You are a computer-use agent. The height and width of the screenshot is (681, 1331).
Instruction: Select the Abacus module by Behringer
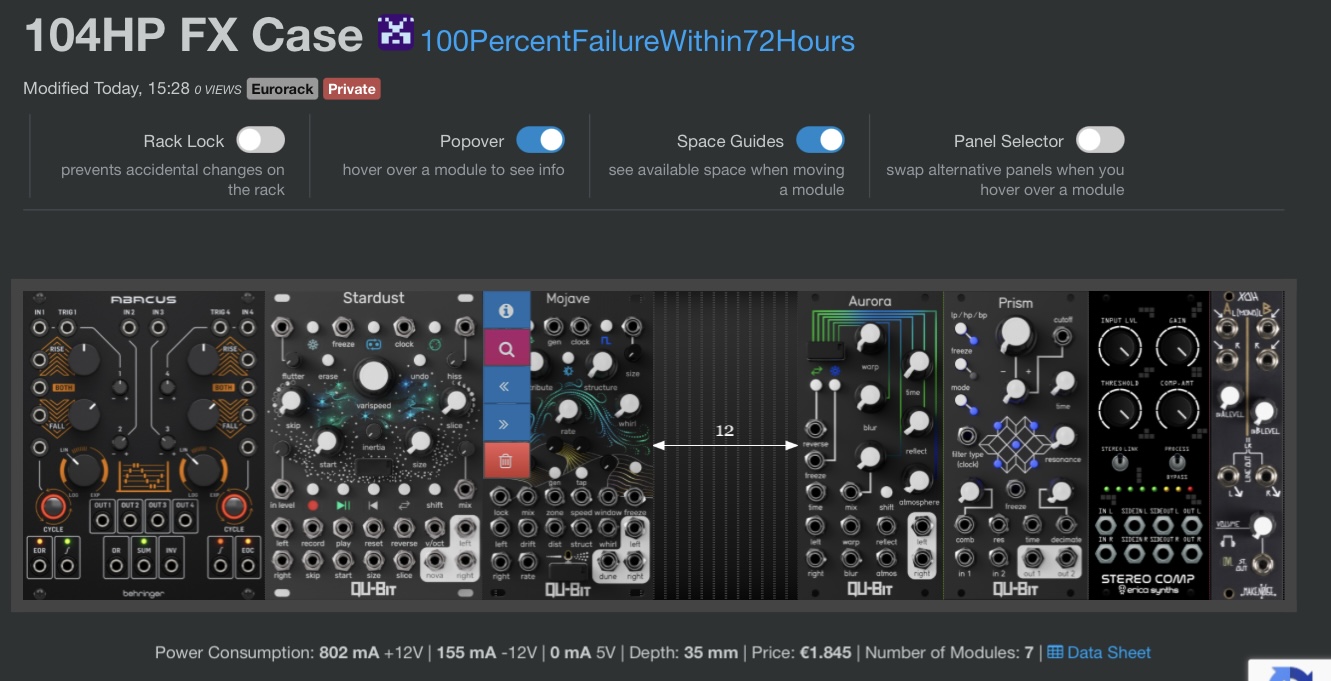(144, 445)
